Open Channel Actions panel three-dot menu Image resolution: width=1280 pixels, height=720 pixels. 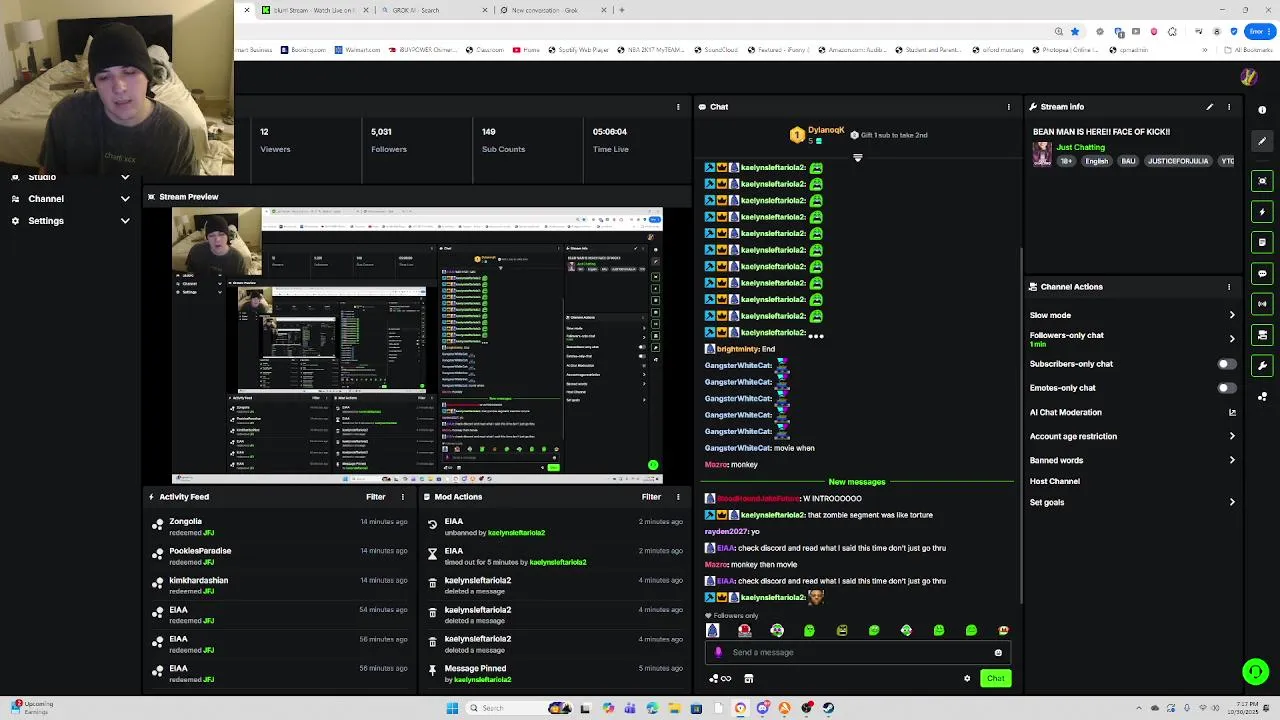[1229, 287]
